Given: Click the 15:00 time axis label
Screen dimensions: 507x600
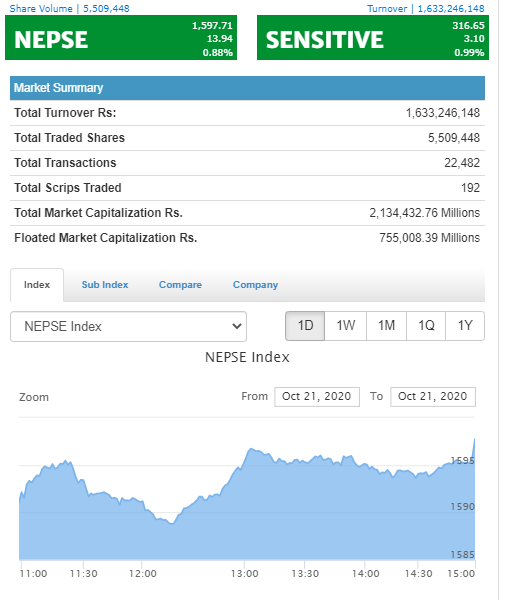Looking at the screenshot, I should (461, 574).
